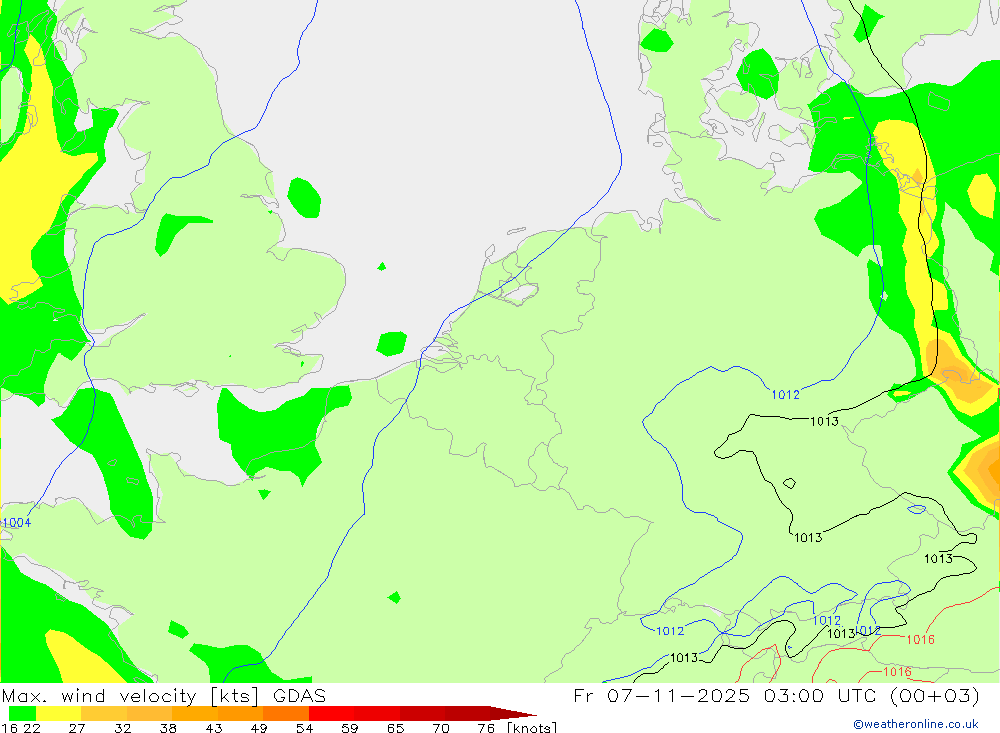Click the '38' value under the legend
1000x733 pixels.
pos(168,728)
